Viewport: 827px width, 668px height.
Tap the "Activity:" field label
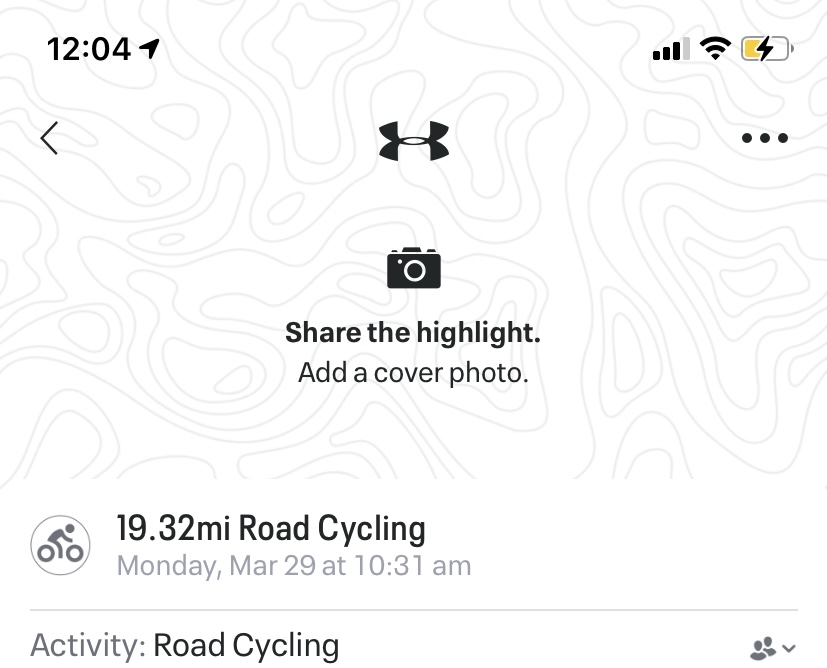pos(88,645)
